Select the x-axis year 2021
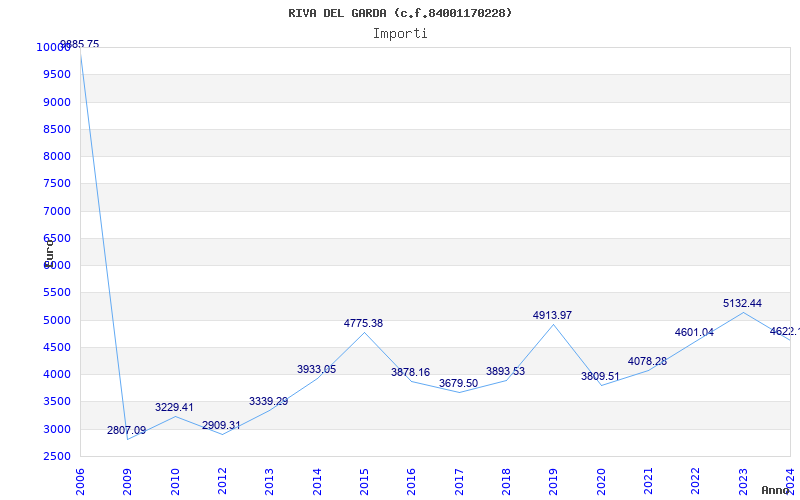 coord(648,482)
